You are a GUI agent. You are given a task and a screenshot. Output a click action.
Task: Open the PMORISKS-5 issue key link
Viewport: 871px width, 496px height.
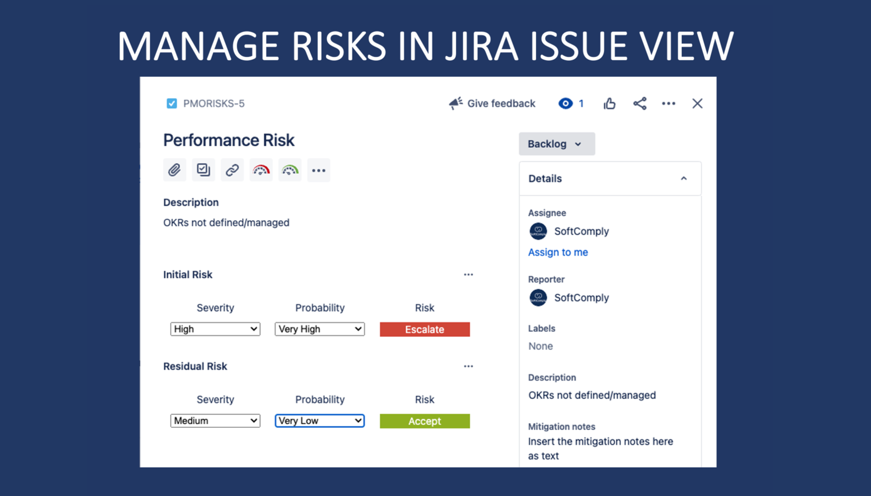point(214,103)
